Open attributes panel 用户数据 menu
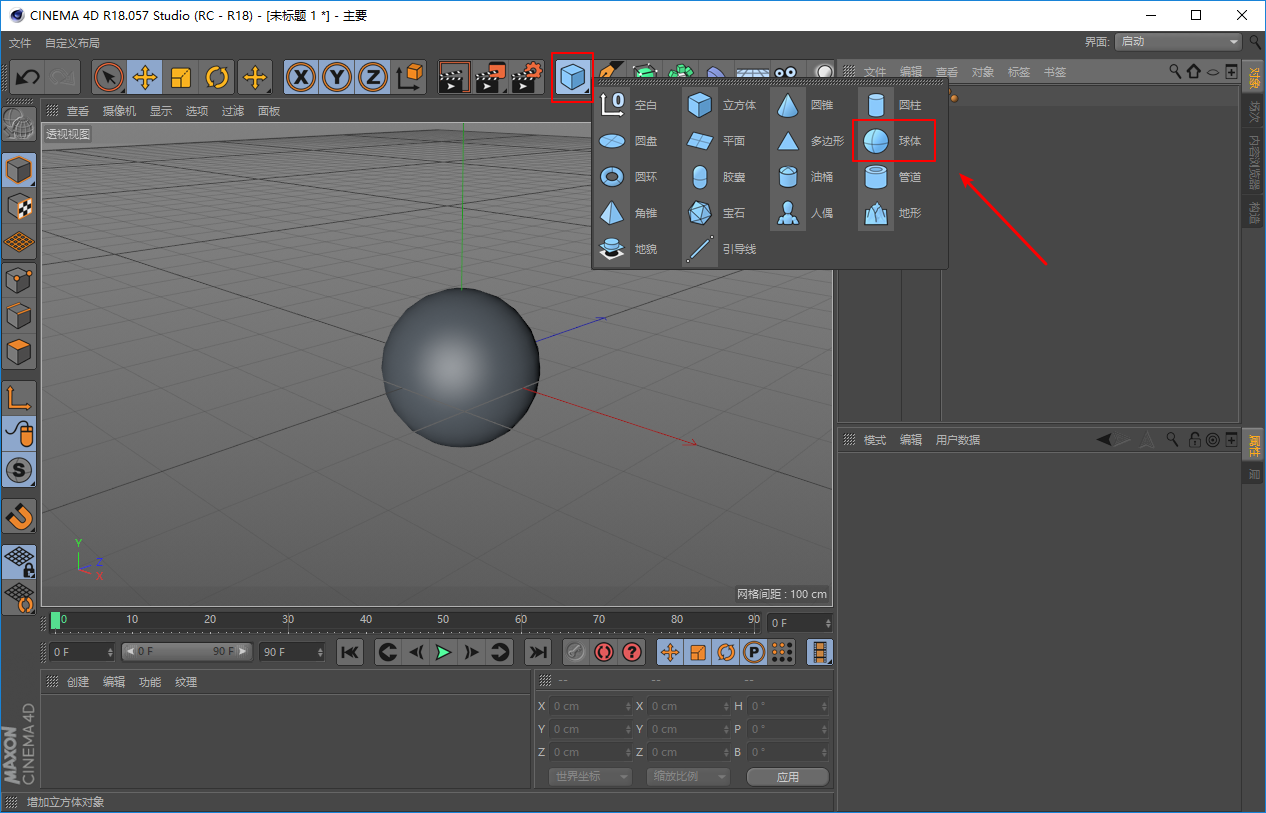This screenshot has width=1266, height=813. click(x=958, y=440)
